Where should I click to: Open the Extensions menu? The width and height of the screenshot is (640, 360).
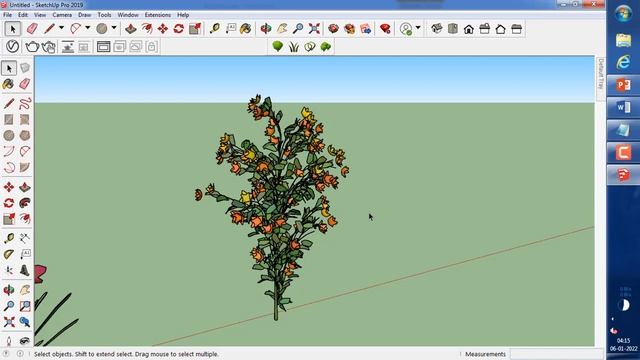point(158,15)
